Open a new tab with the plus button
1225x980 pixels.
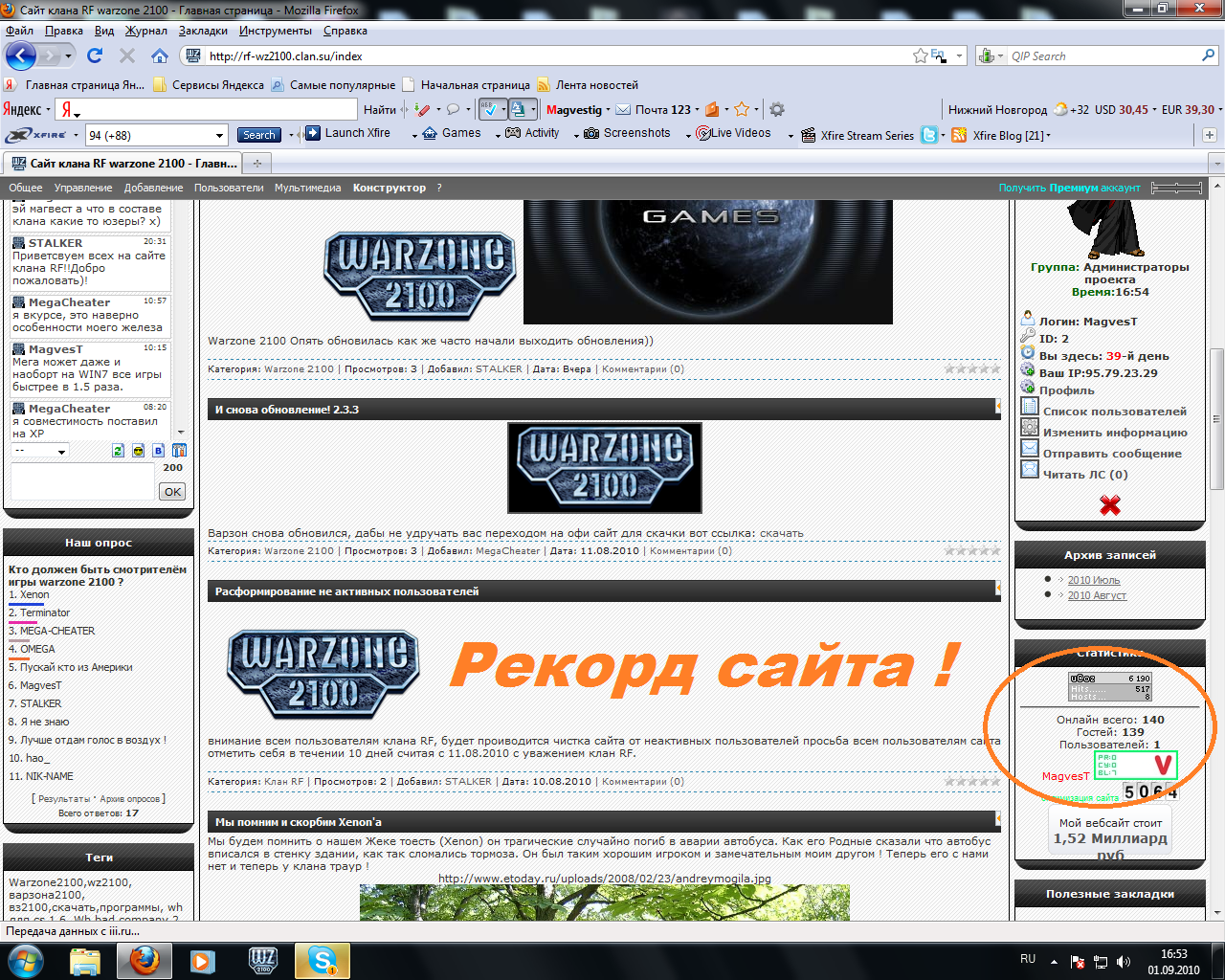tap(256, 164)
